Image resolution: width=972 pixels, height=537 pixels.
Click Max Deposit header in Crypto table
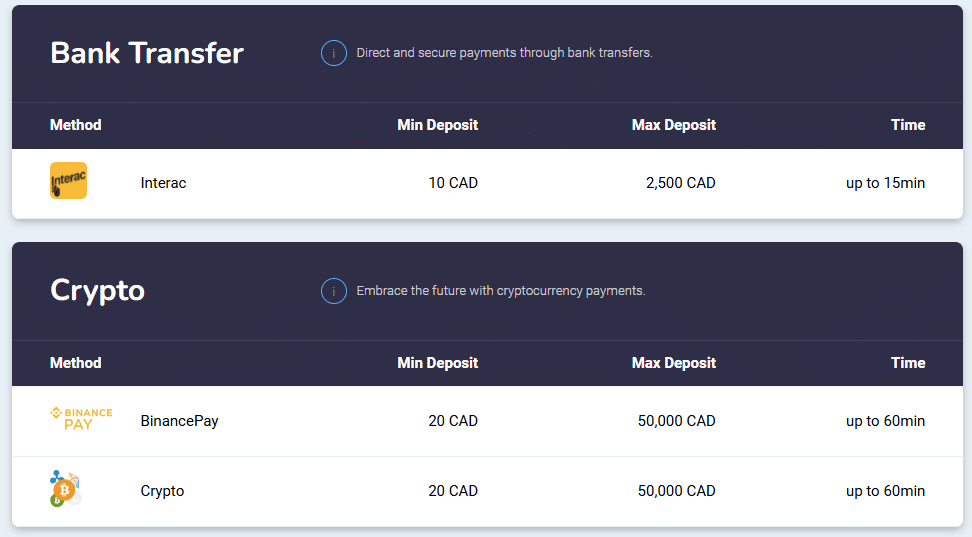674,363
